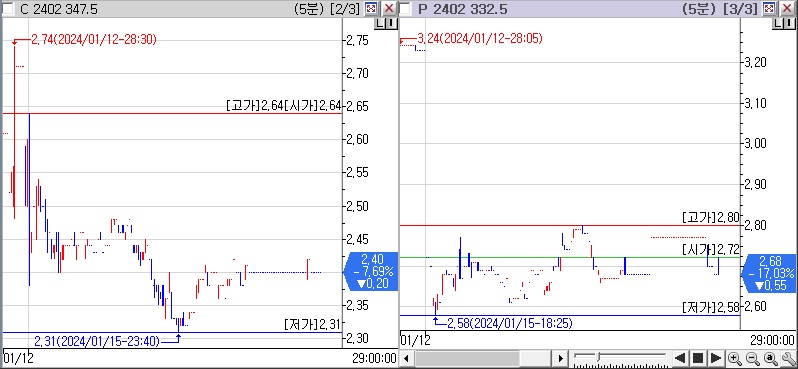
Task: Click the horizontal scrollbar left arrow
Action: pos(406,358)
